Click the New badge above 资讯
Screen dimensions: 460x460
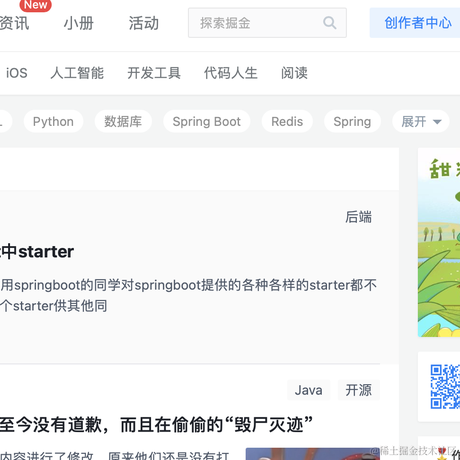[35, 5]
